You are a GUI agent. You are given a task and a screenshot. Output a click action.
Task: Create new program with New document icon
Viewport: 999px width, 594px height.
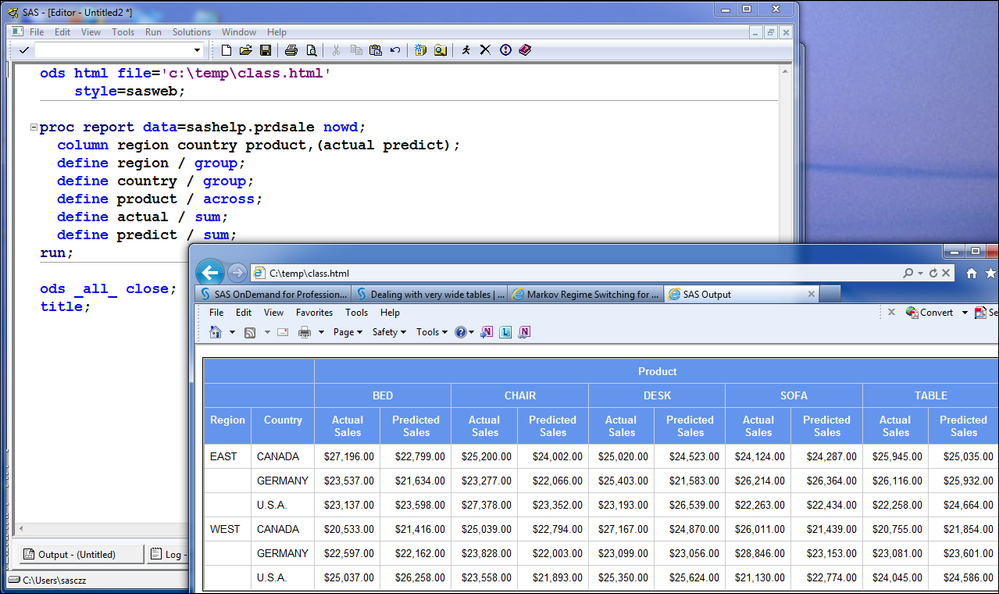[x=226, y=50]
